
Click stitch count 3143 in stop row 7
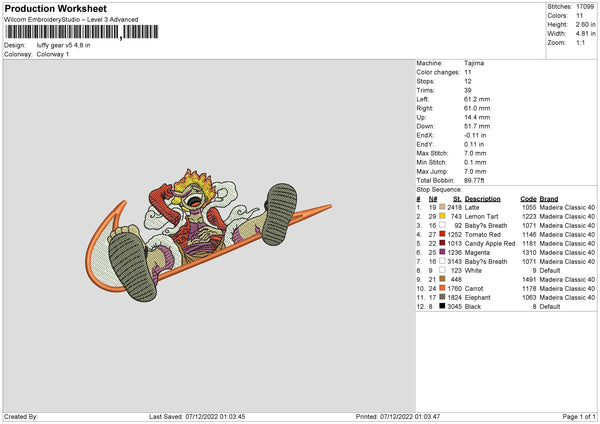455,261
